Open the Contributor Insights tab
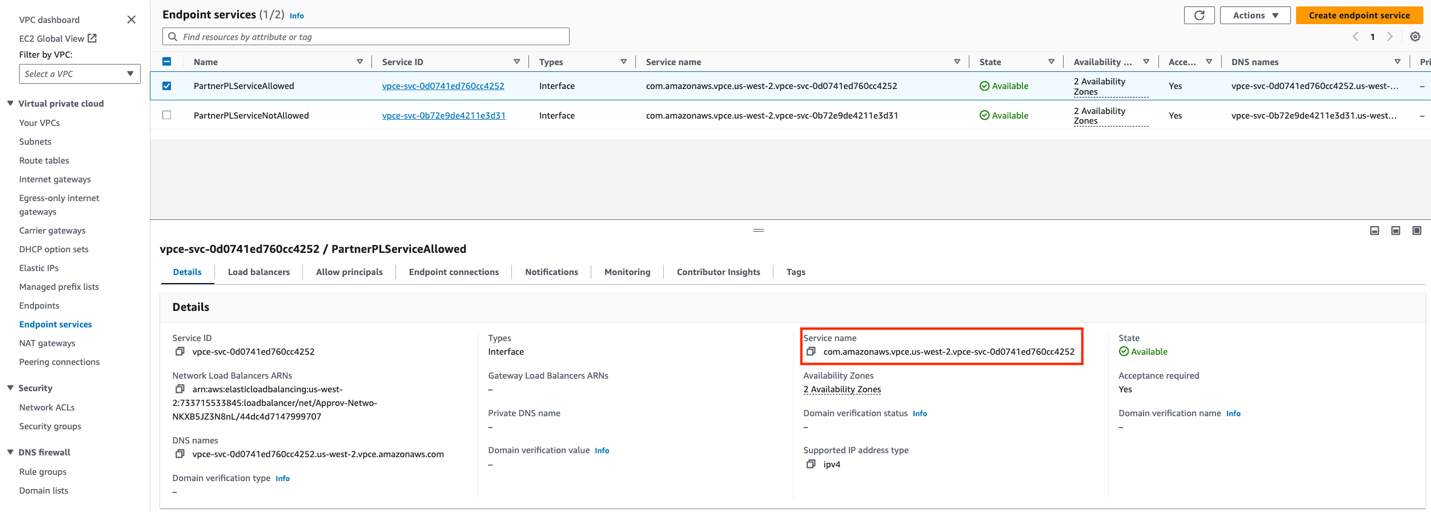 pos(718,272)
